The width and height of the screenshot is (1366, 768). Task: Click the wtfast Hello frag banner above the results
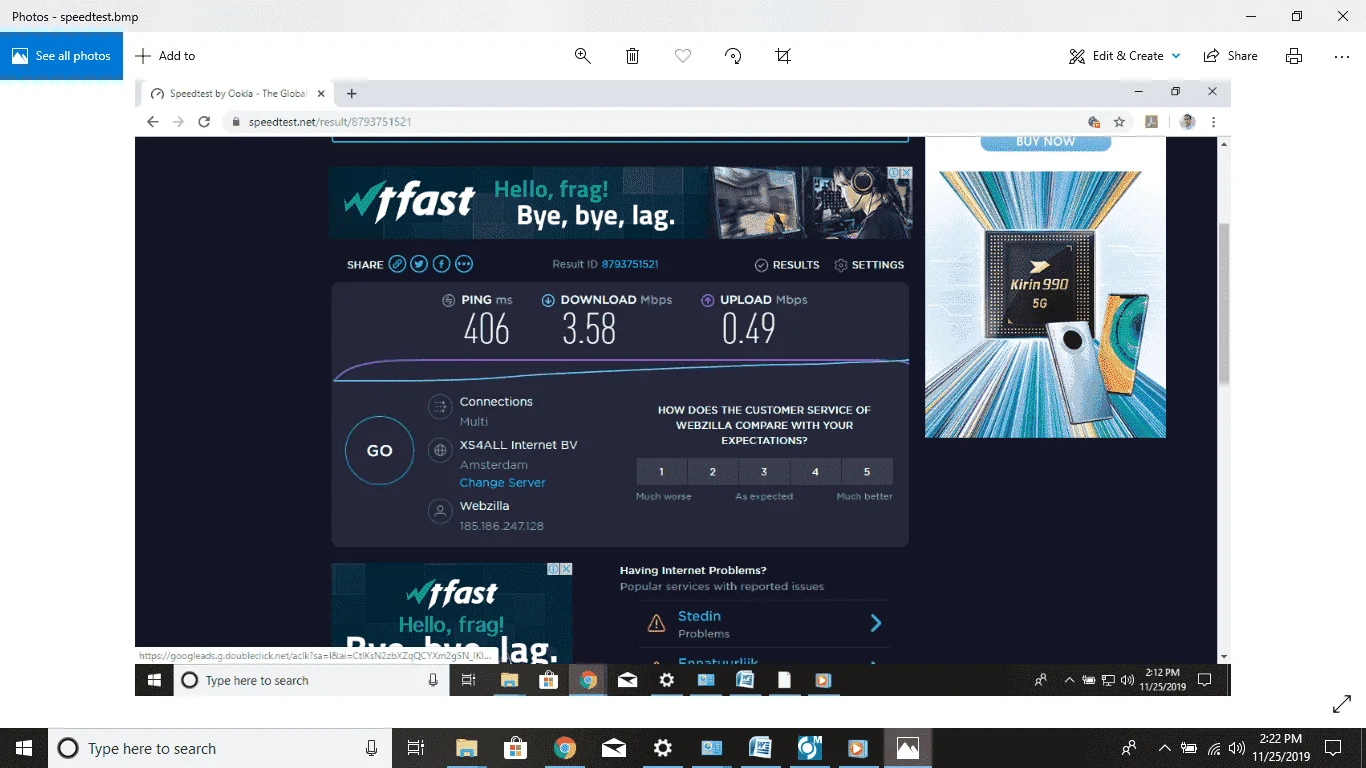[620, 203]
